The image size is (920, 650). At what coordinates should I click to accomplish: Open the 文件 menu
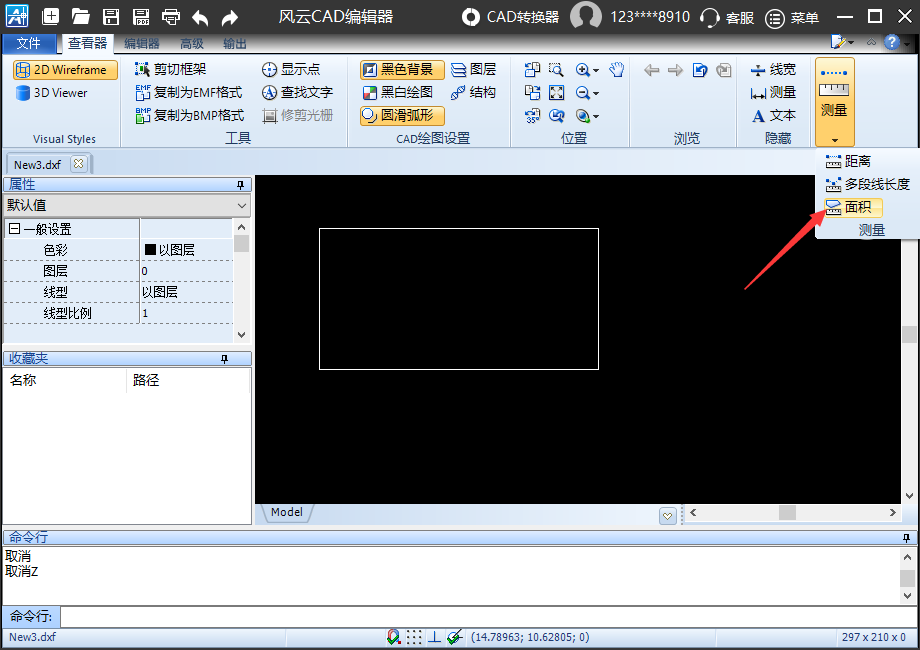(29, 43)
